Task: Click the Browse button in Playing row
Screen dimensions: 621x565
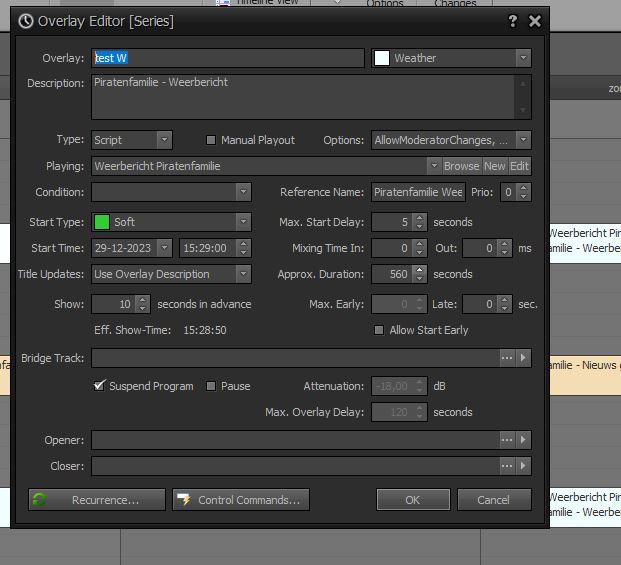Action: tap(461, 166)
